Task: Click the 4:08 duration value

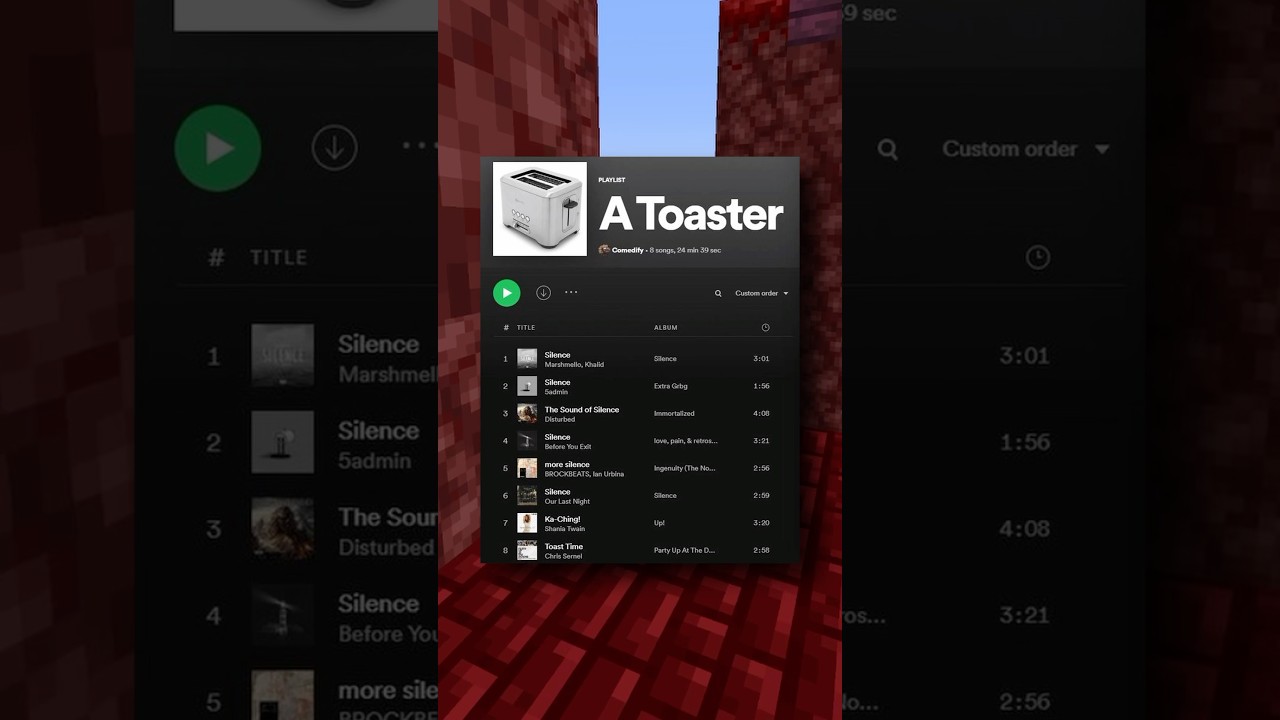Action: pos(761,413)
